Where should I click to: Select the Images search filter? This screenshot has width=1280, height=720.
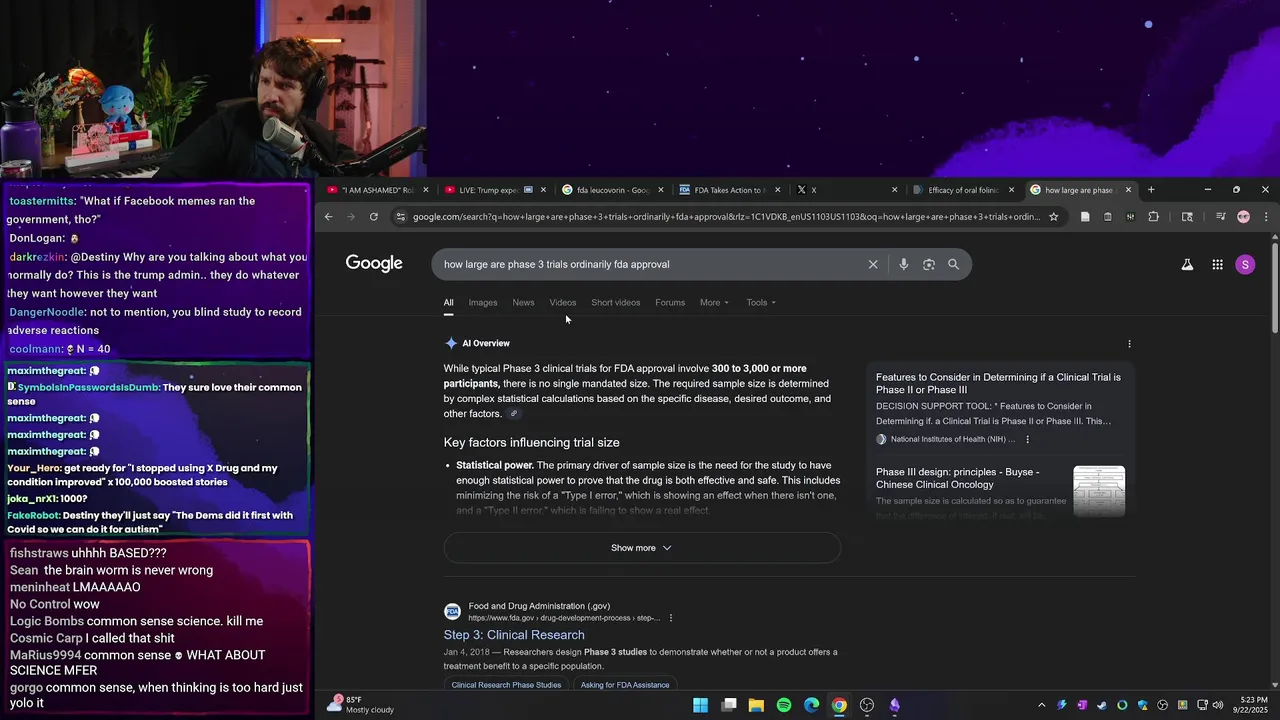point(483,303)
